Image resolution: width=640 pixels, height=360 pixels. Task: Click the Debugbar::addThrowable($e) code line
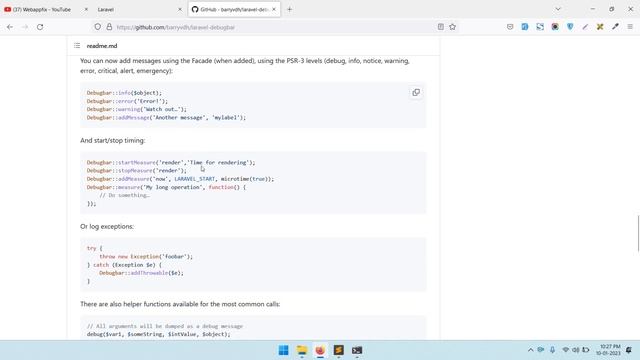[x=141, y=273]
